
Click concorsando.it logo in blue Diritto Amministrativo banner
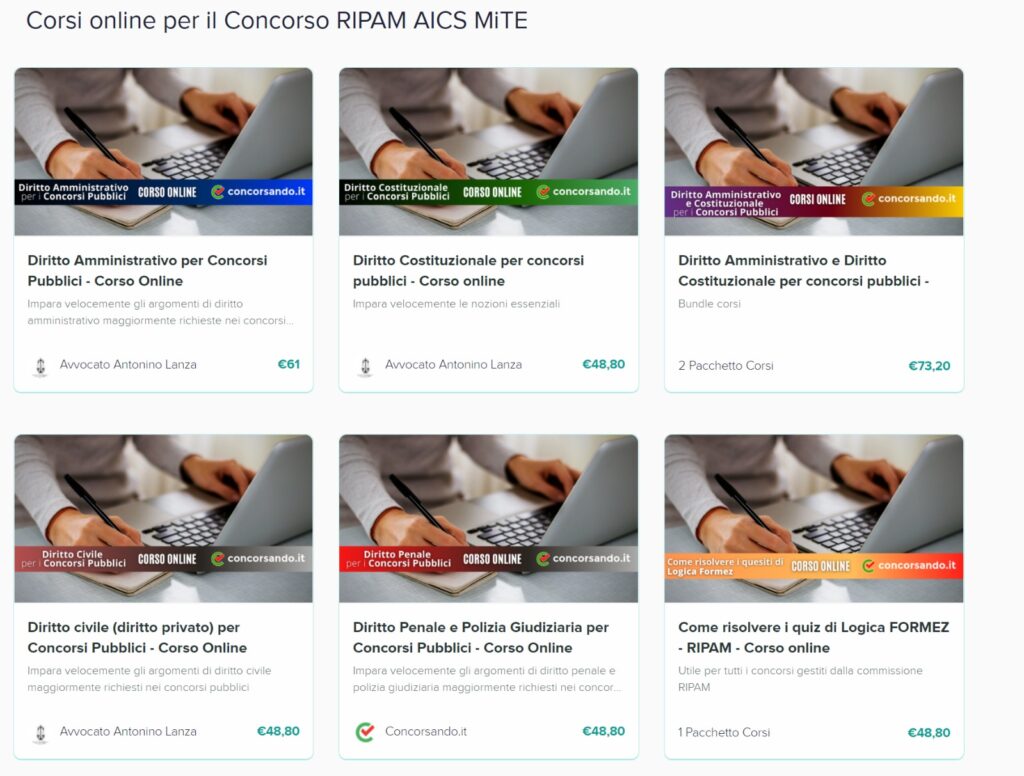259,191
